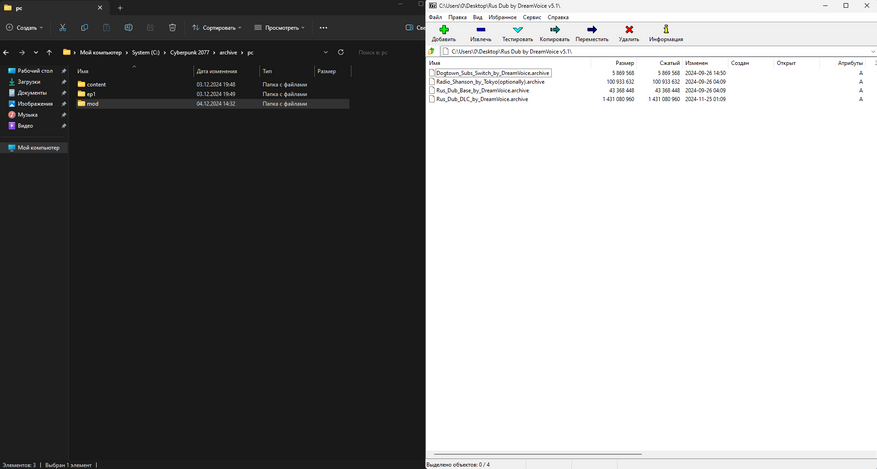
Task: Click the 7-Zip up-folder icon by address bar
Action: coord(431,51)
